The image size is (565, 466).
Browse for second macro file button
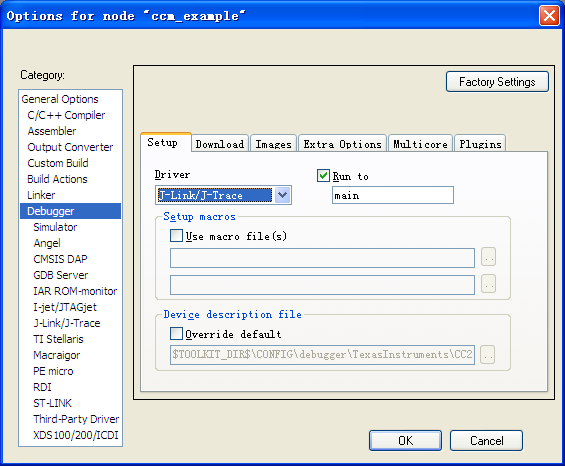[489, 284]
